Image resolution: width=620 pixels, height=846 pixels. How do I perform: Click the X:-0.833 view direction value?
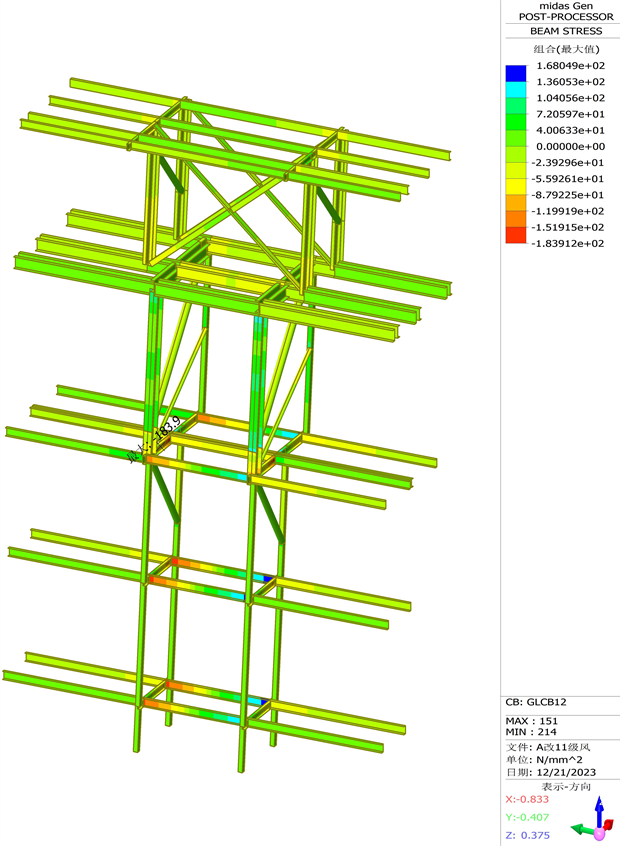tap(530, 800)
